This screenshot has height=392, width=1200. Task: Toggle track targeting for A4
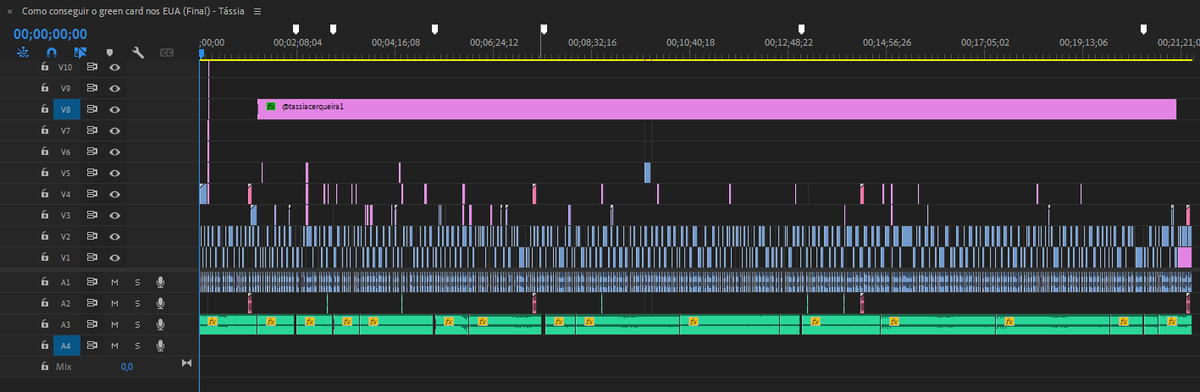click(66, 345)
